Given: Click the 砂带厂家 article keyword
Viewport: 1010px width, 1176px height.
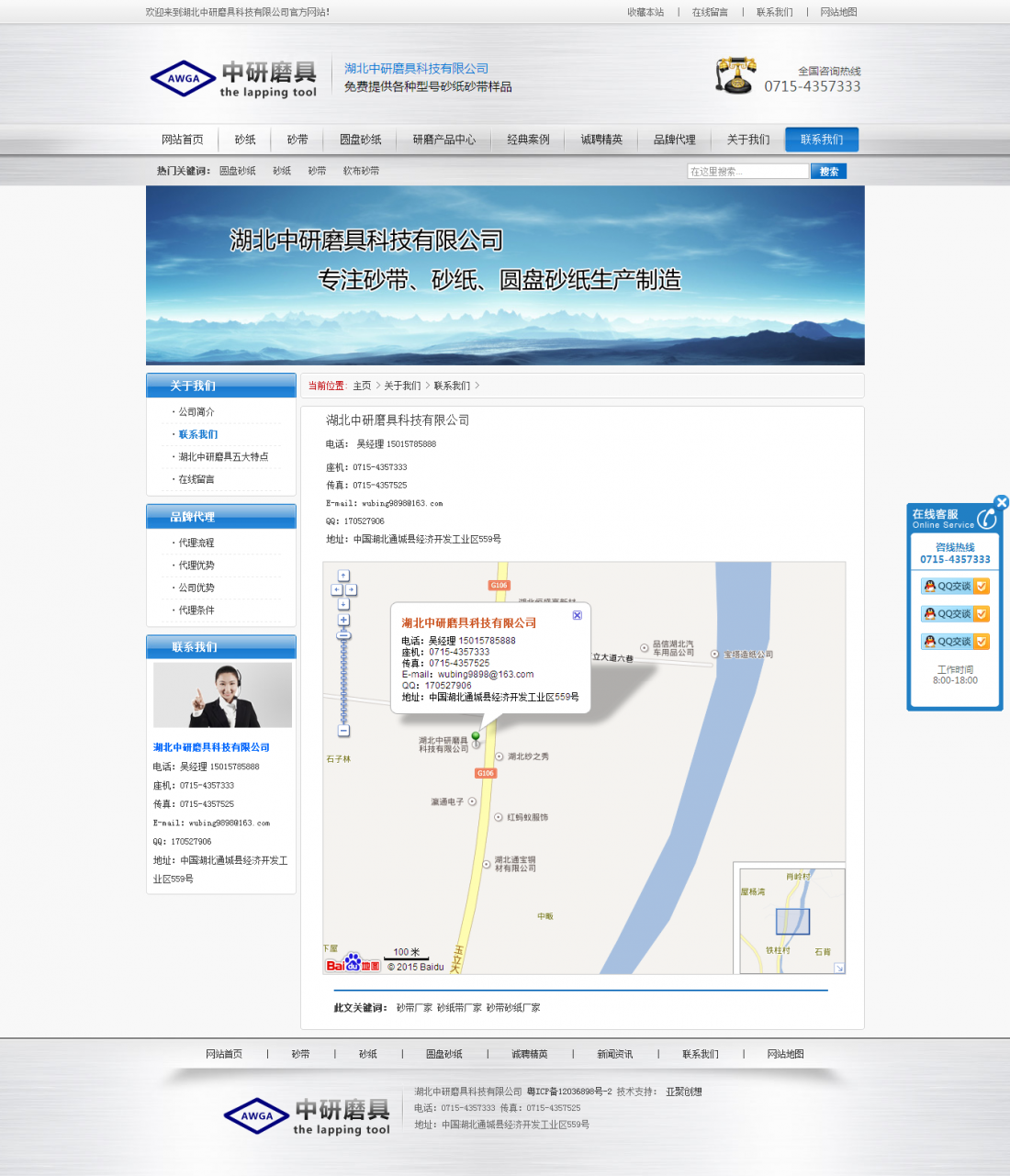Looking at the screenshot, I should click(x=414, y=1008).
